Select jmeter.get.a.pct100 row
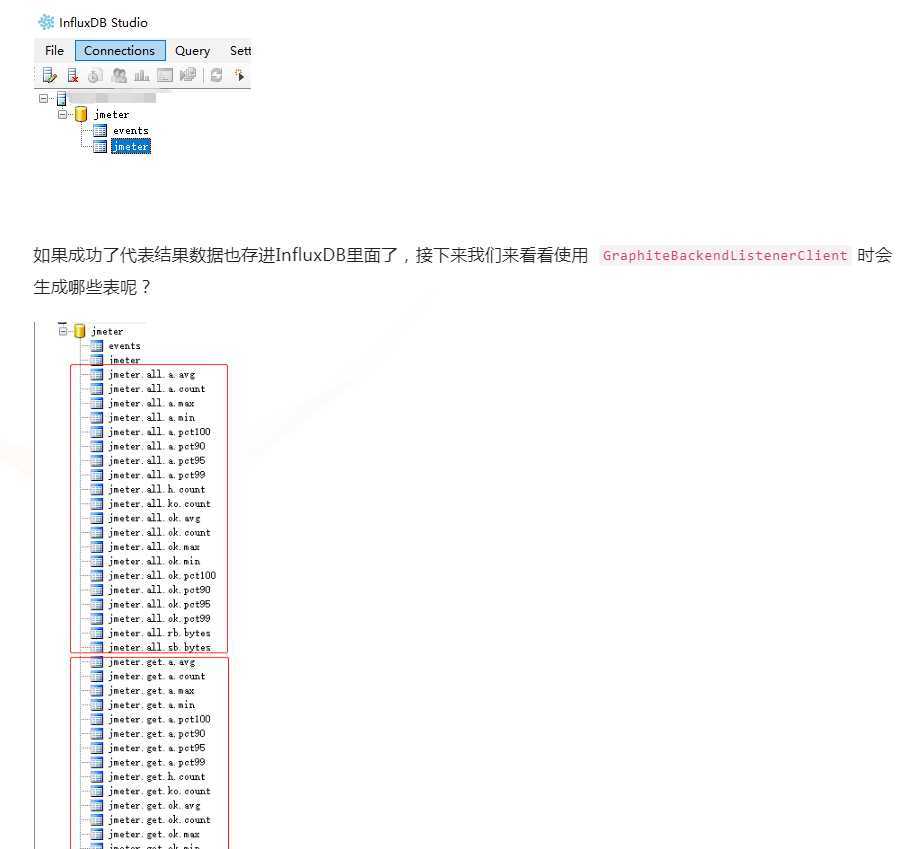The image size is (924, 849). (x=159, y=719)
